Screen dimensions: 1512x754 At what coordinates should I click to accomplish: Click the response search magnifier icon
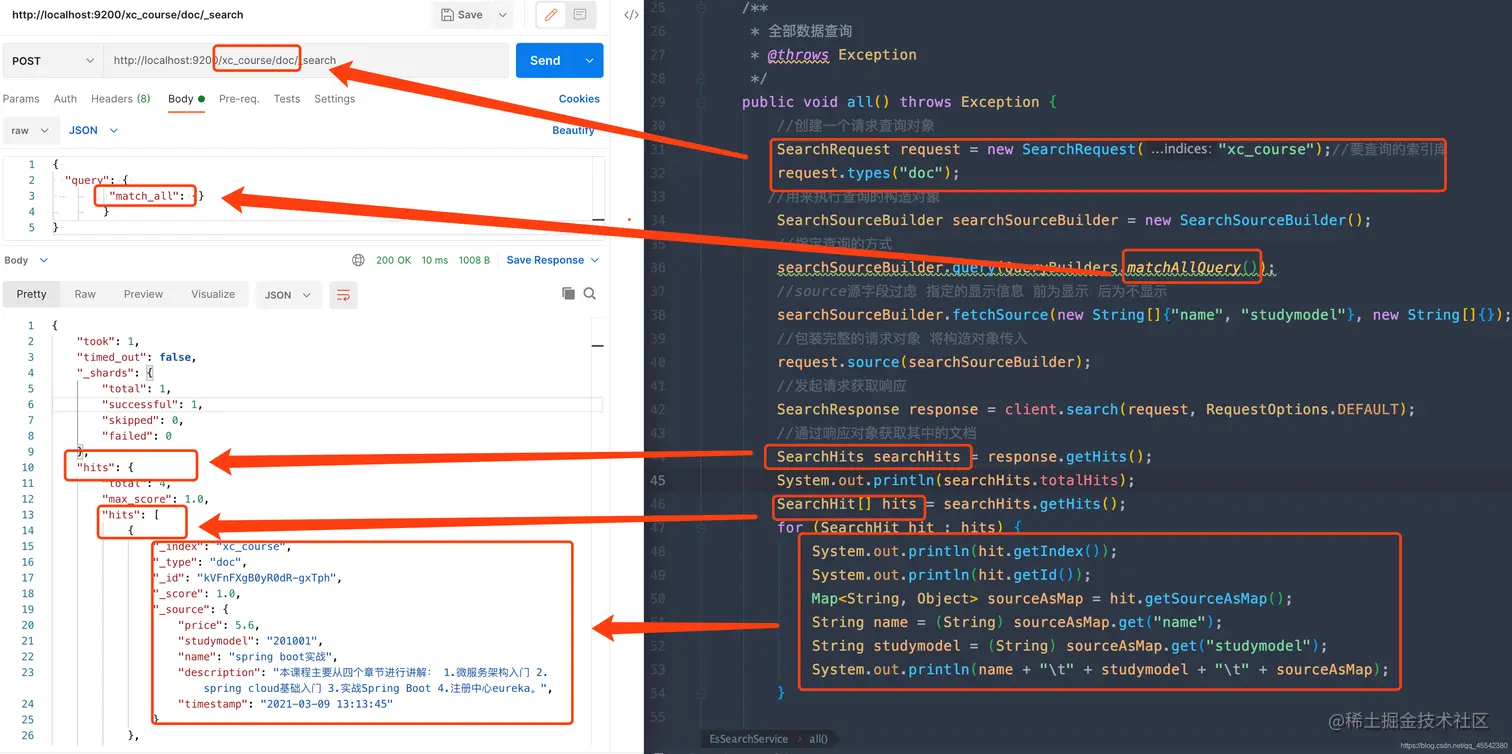pyautogui.click(x=590, y=293)
